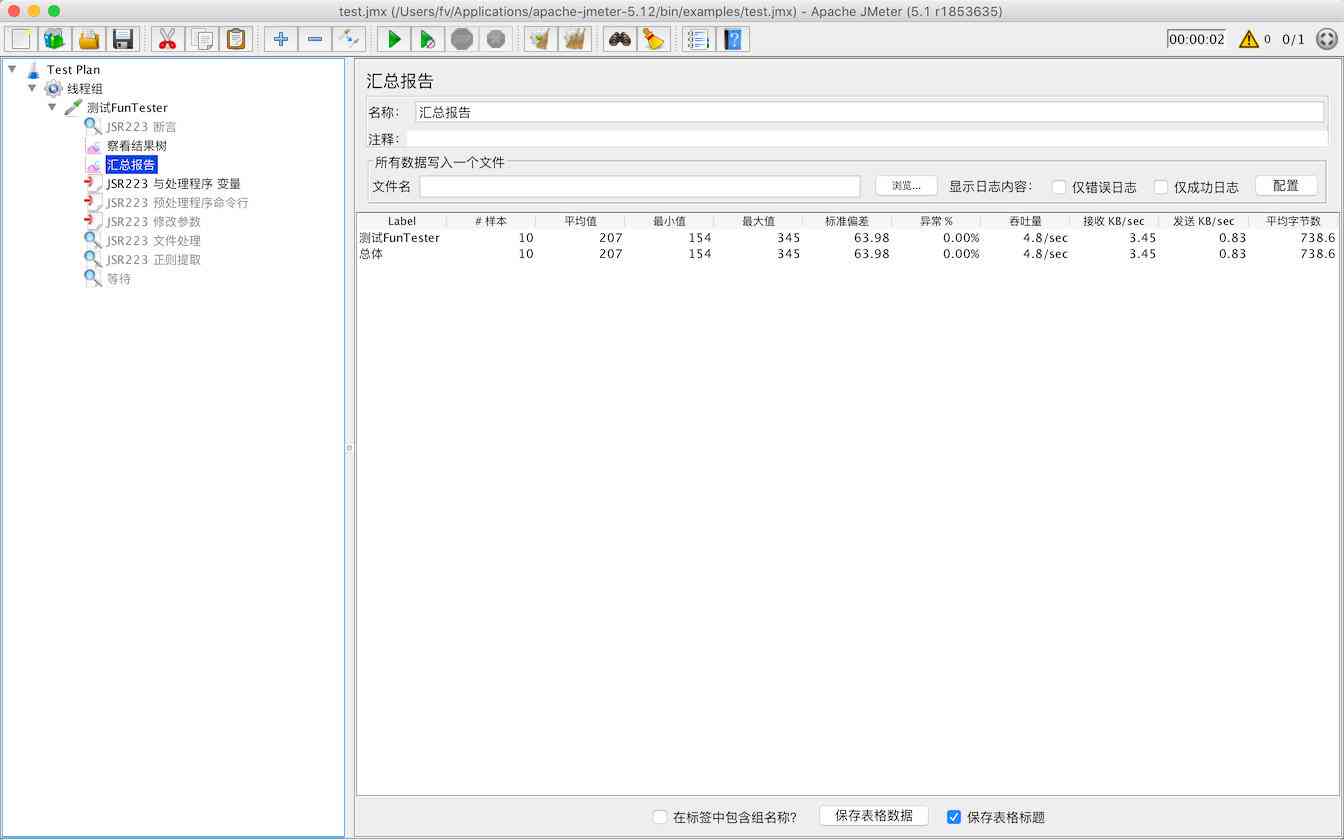The image size is (1344, 840).
Task: Click the 0/1 active threads indicator
Action: pos(1294,39)
